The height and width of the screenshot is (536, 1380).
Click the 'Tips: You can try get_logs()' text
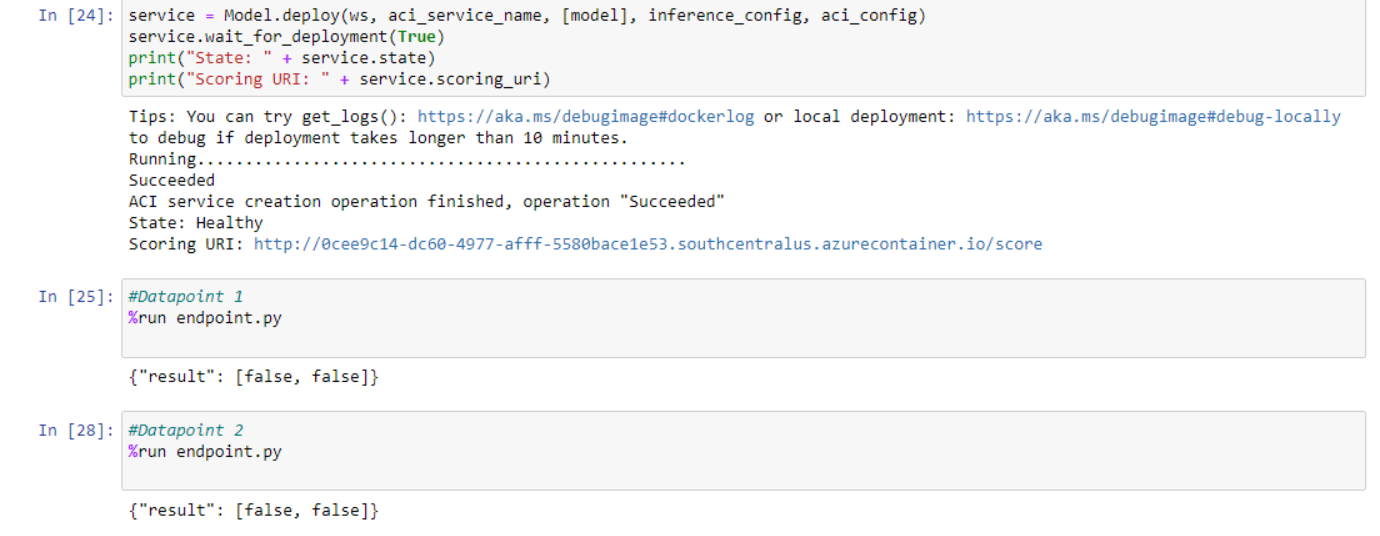pyautogui.click(x=268, y=117)
